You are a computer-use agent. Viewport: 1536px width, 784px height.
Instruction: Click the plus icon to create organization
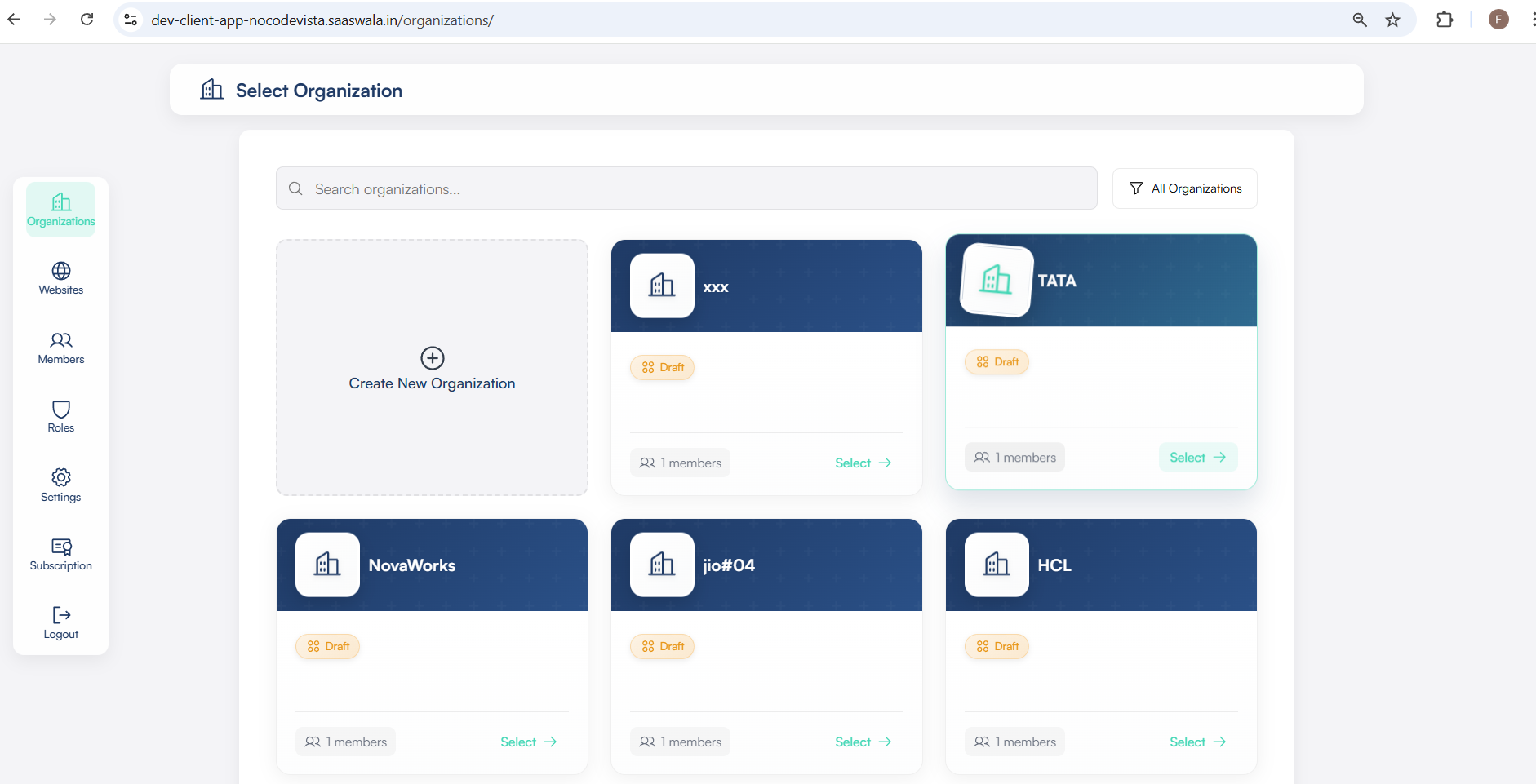(432, 358)
